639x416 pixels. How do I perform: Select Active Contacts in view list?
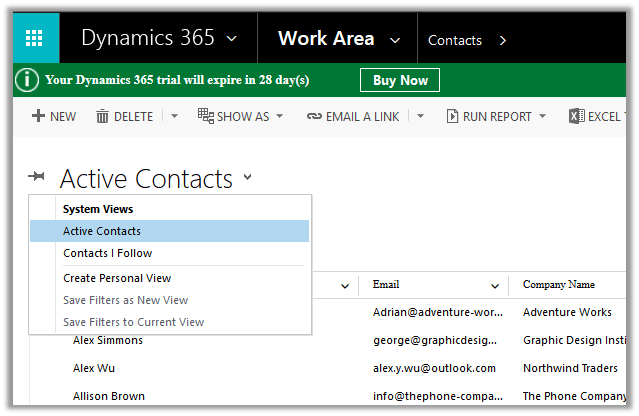click(x=102, y=231)
